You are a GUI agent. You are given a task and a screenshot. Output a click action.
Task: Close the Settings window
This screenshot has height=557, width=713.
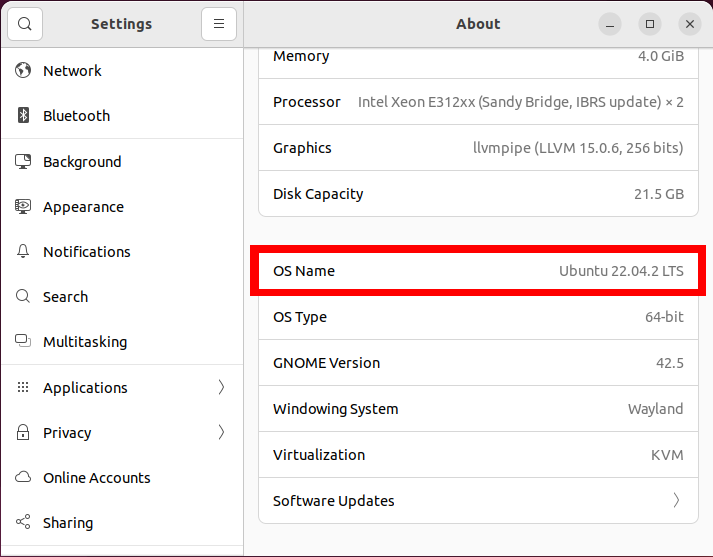[690, 24]
